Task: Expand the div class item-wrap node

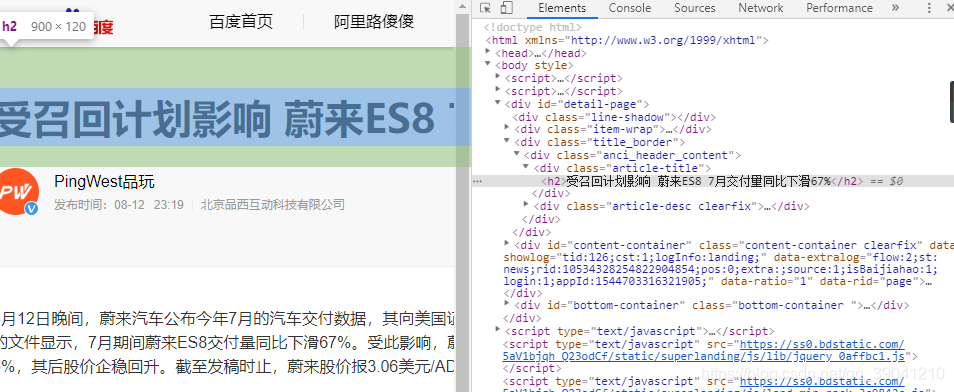Action: click(x=508, y=128)
